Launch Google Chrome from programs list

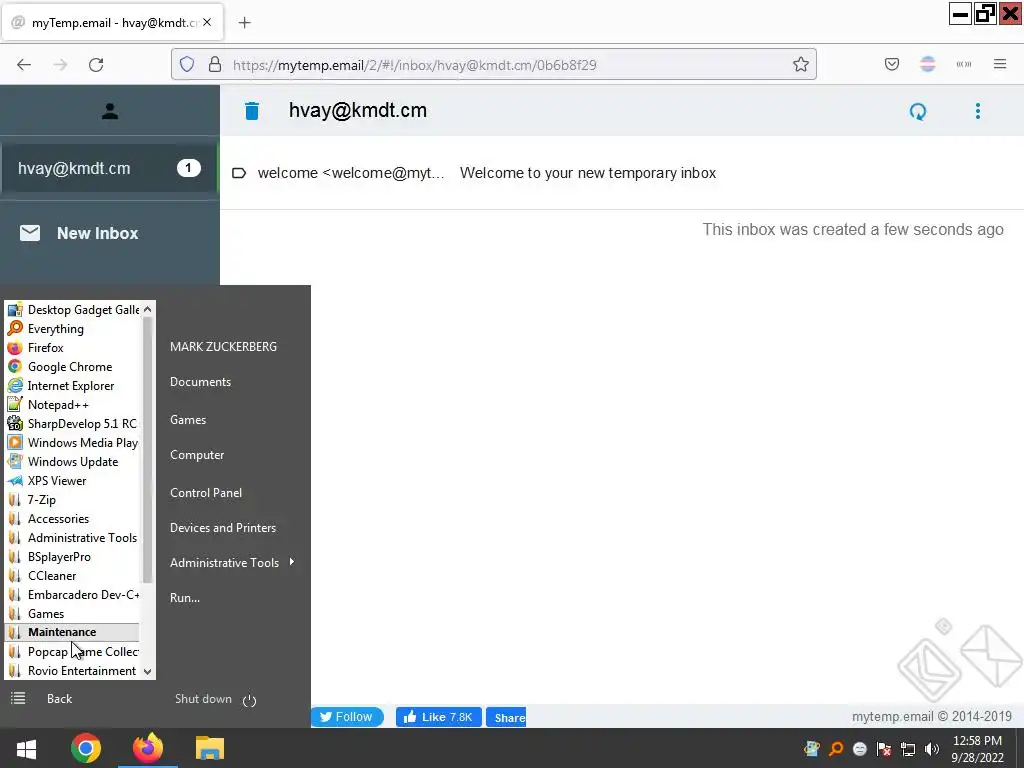(x=72, y=366)
